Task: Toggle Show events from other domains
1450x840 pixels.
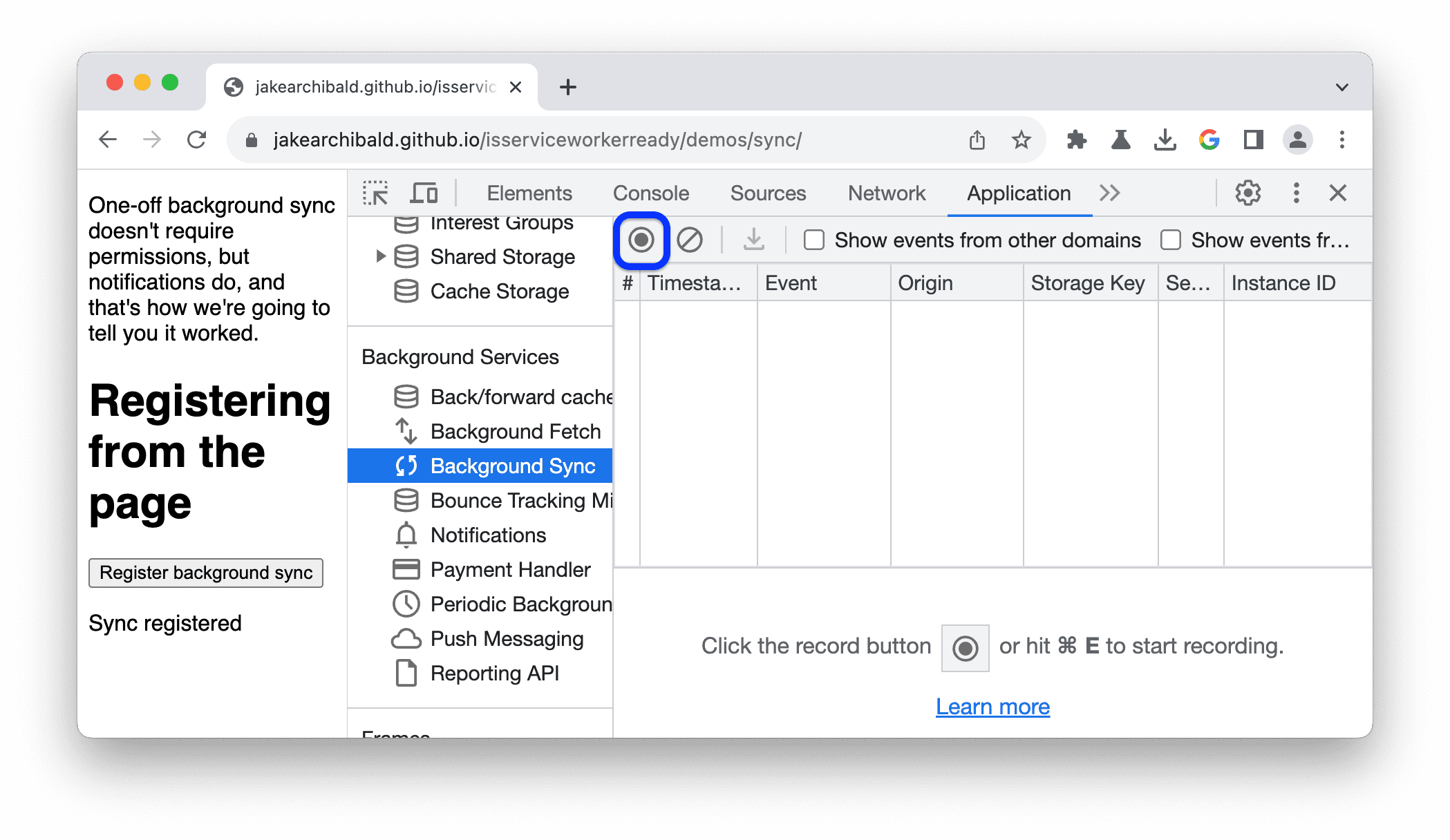Action: (816, 240)
